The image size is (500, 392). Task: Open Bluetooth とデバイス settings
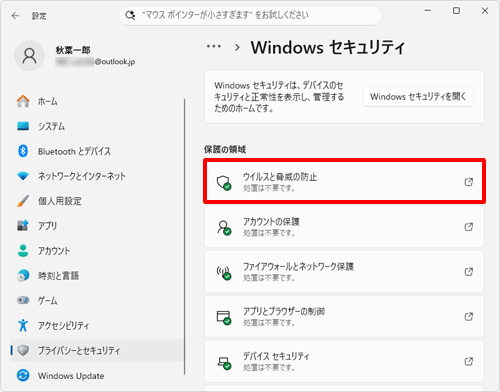pyautogui.click(x=97, y=151)
